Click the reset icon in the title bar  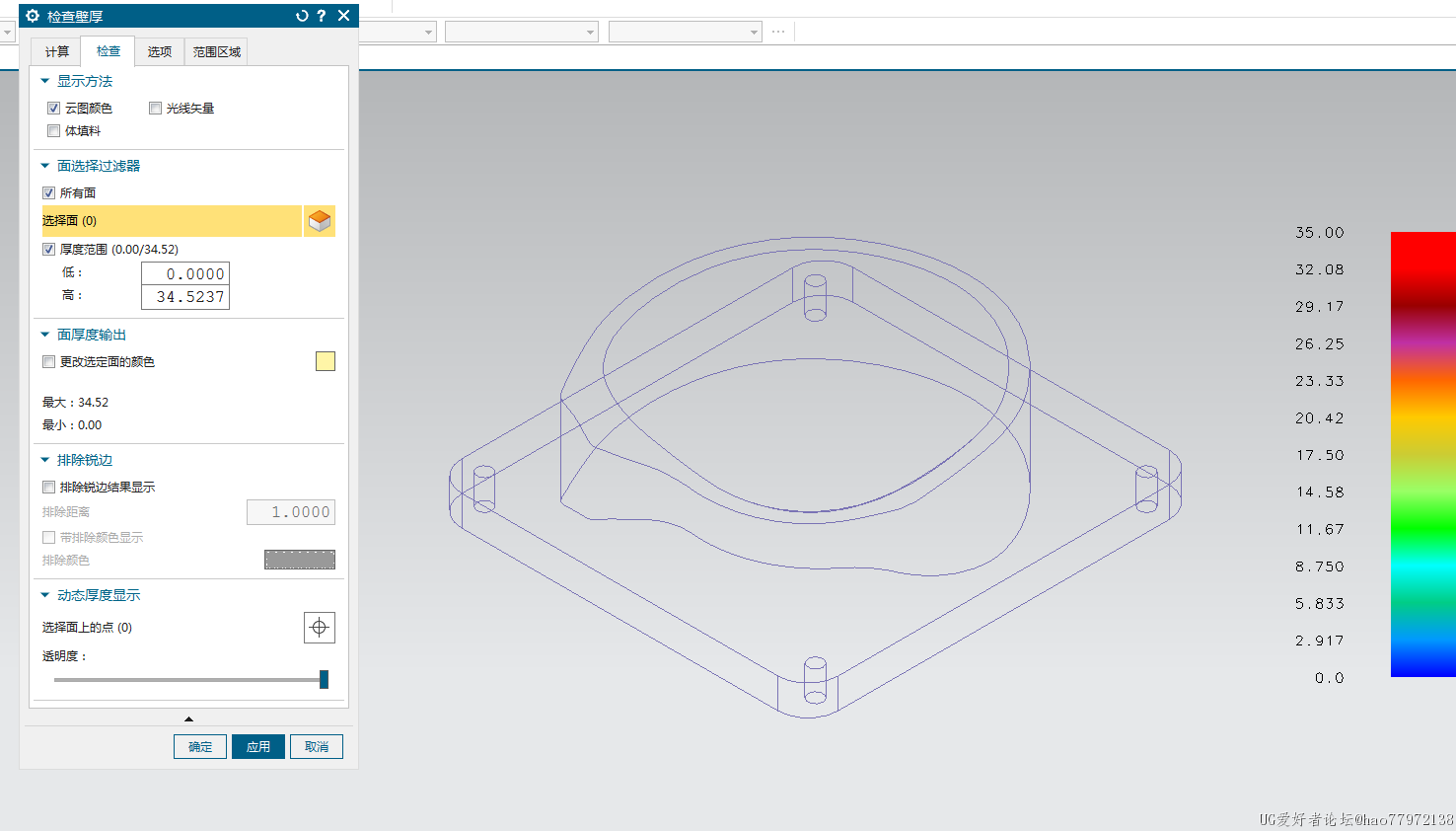coord(302,16)
